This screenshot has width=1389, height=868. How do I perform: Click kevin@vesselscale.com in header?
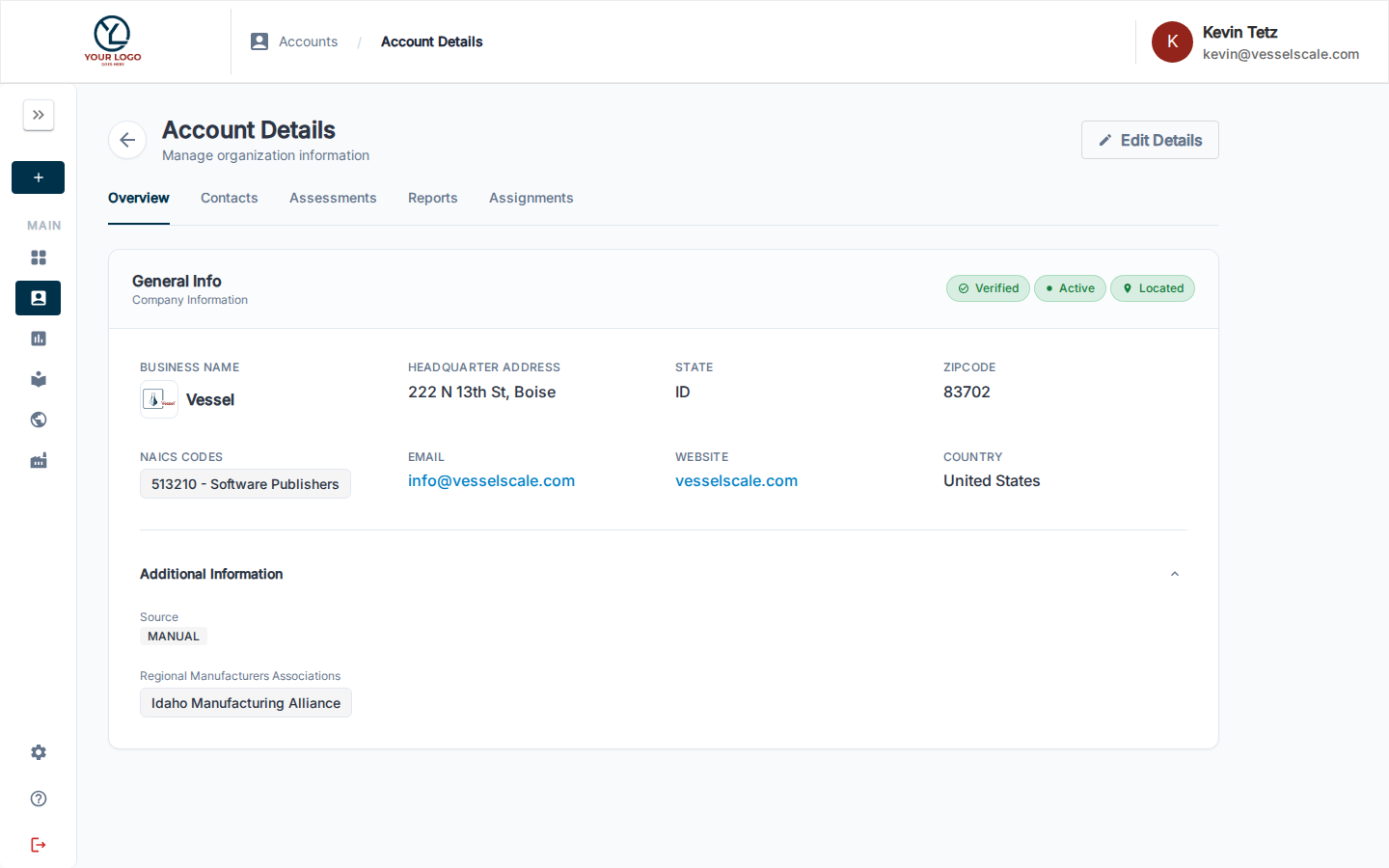tap(1281, 54)
